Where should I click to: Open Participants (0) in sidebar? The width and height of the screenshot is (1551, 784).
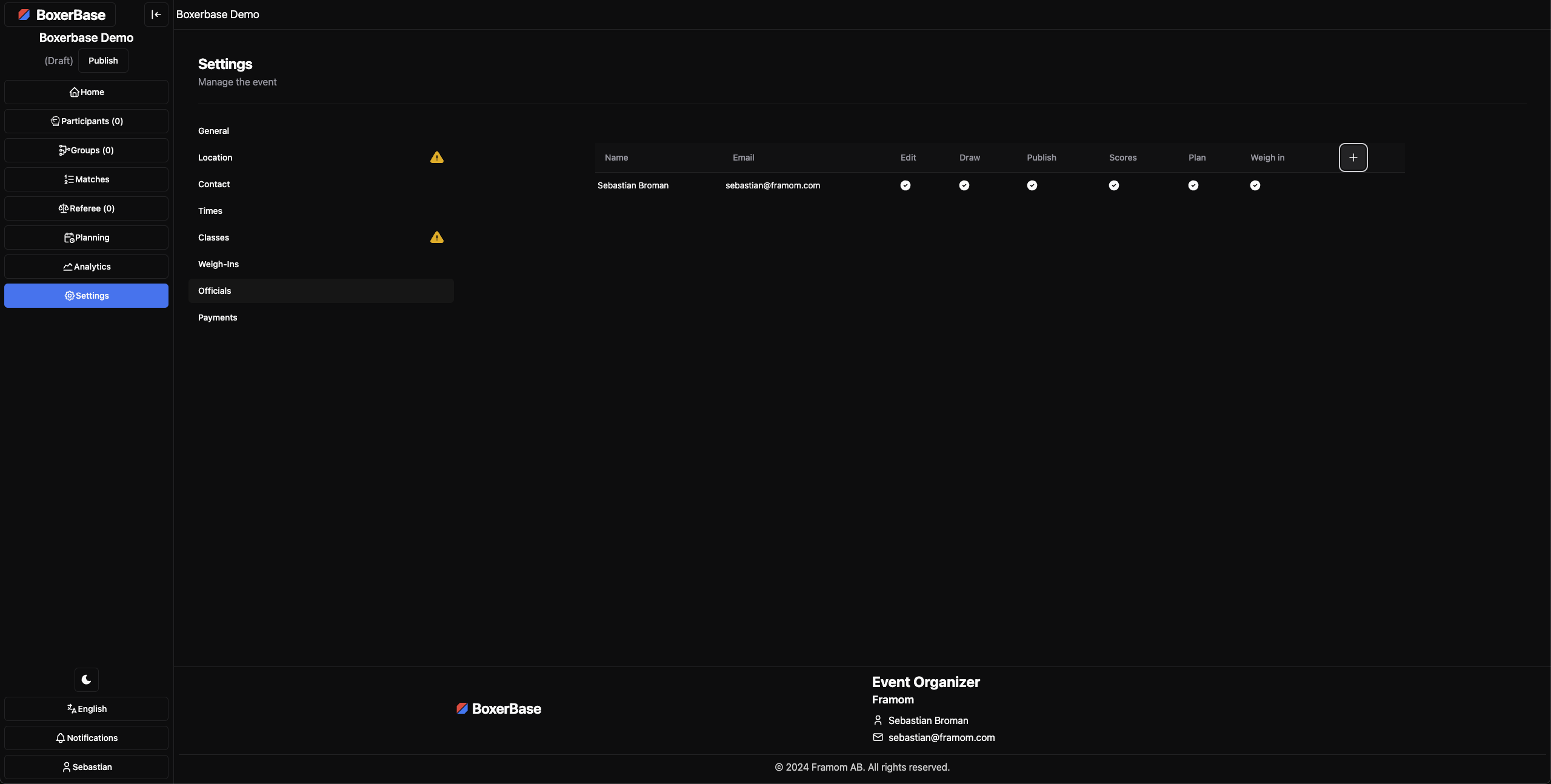point(86,121)
